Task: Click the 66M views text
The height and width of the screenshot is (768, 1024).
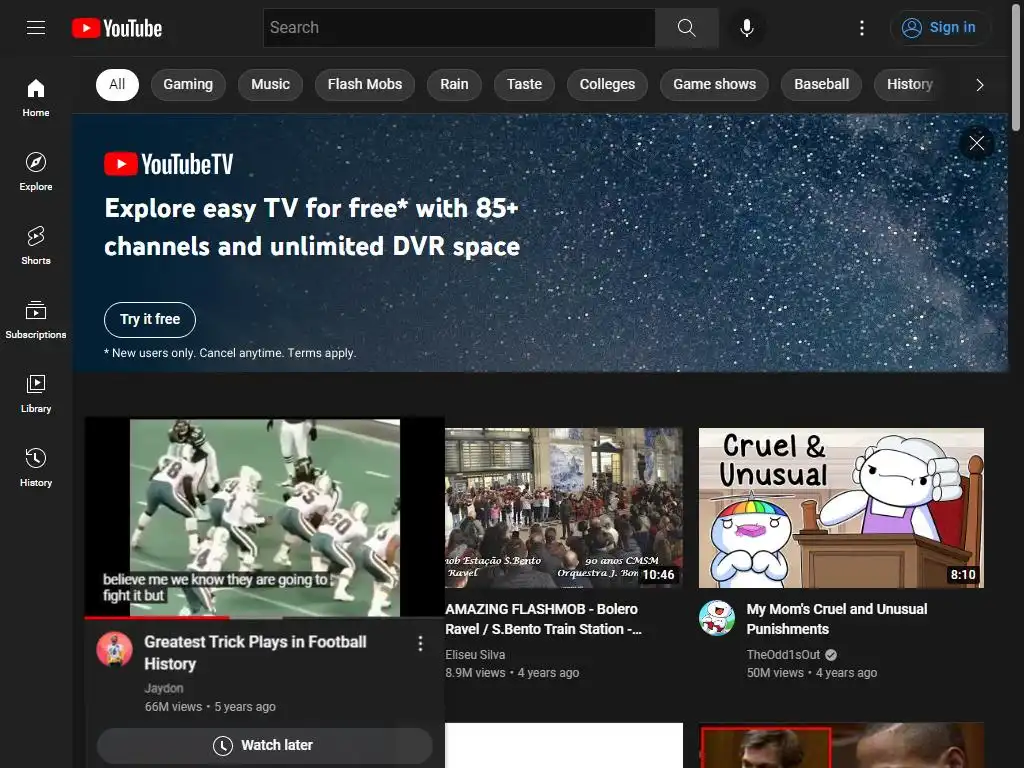Action: click(173, 707)
